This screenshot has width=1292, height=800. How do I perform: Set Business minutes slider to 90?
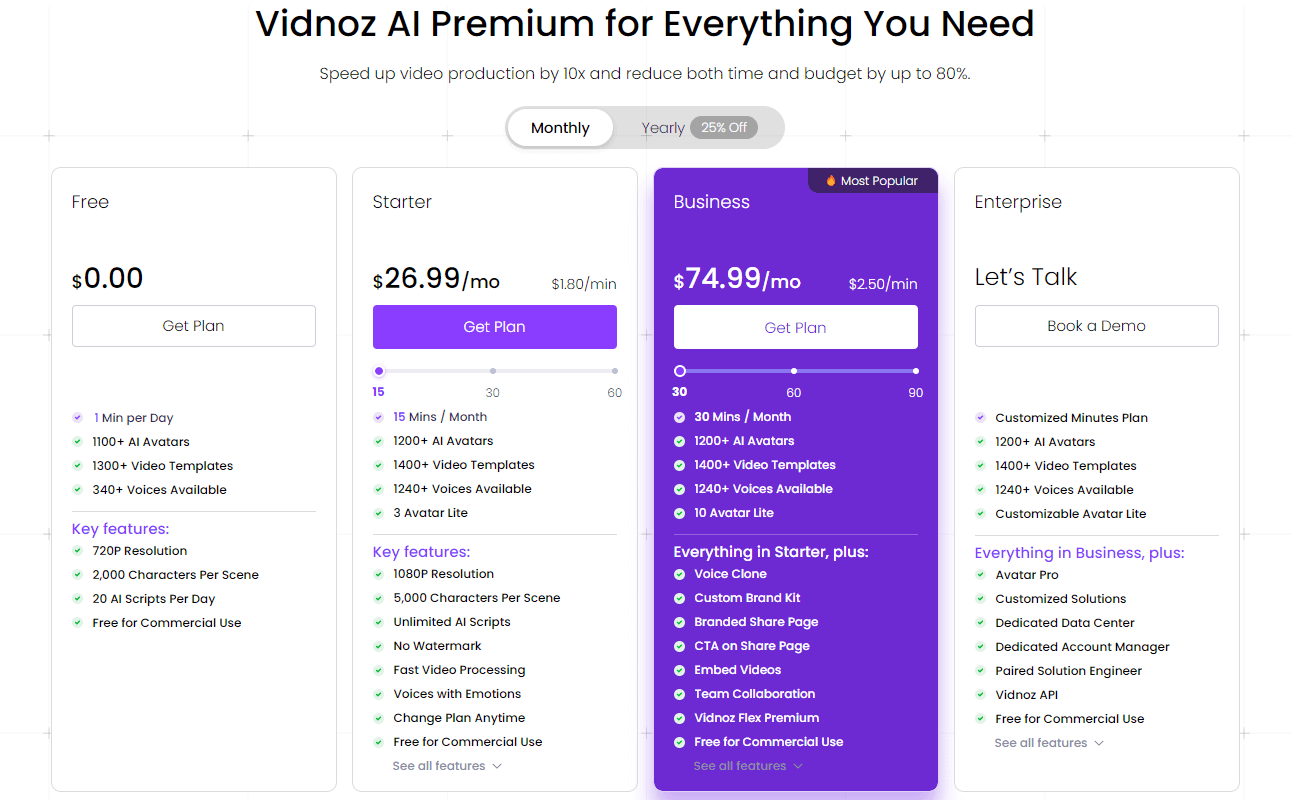coord(916,371)
